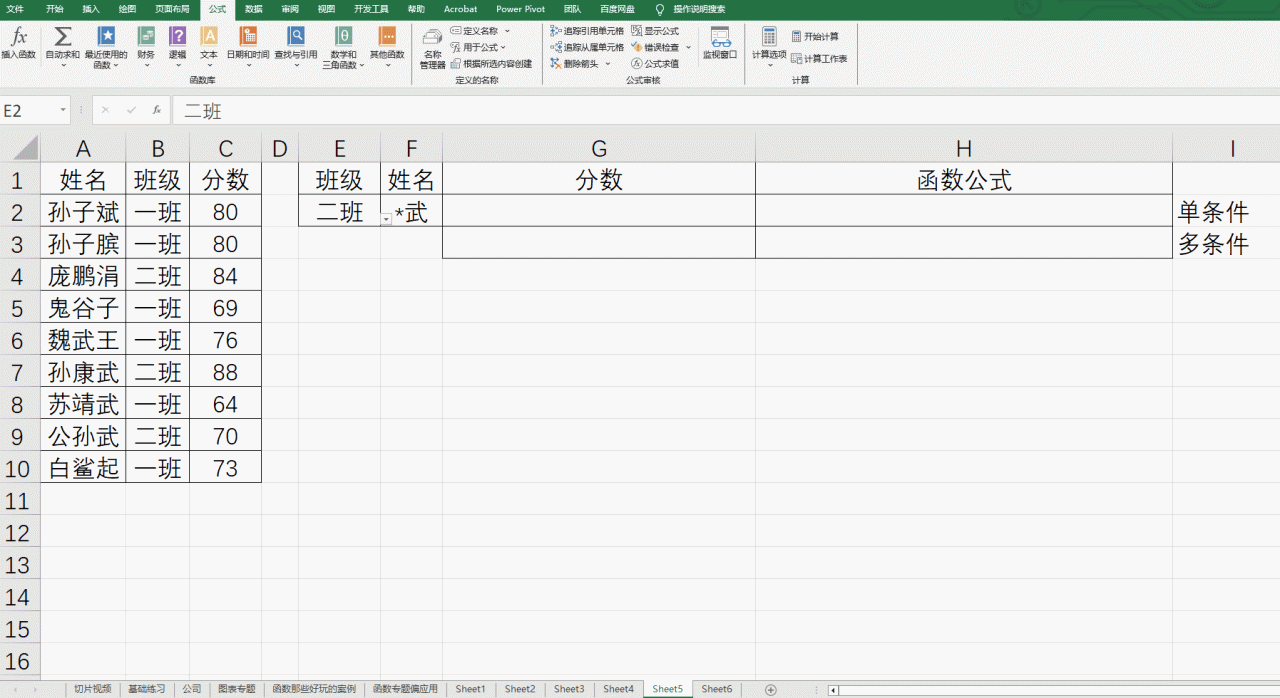1280x698 pixels.
Task: Click Define Name (定义名称)
Action: click(474, 31)
